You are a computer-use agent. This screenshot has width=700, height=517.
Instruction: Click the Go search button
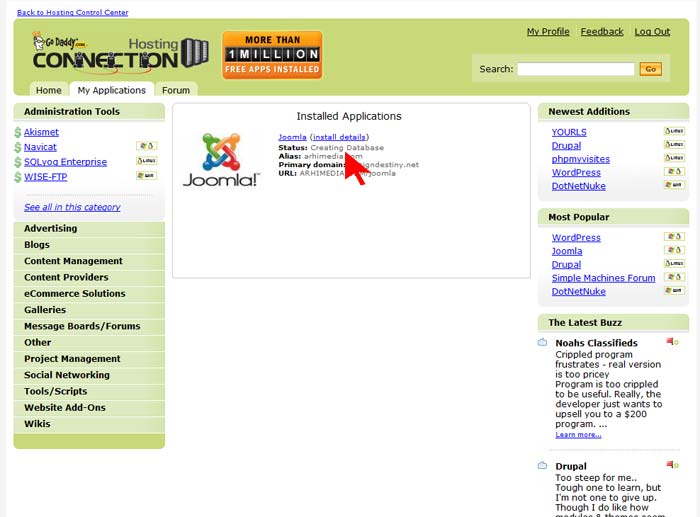(650, 69)
